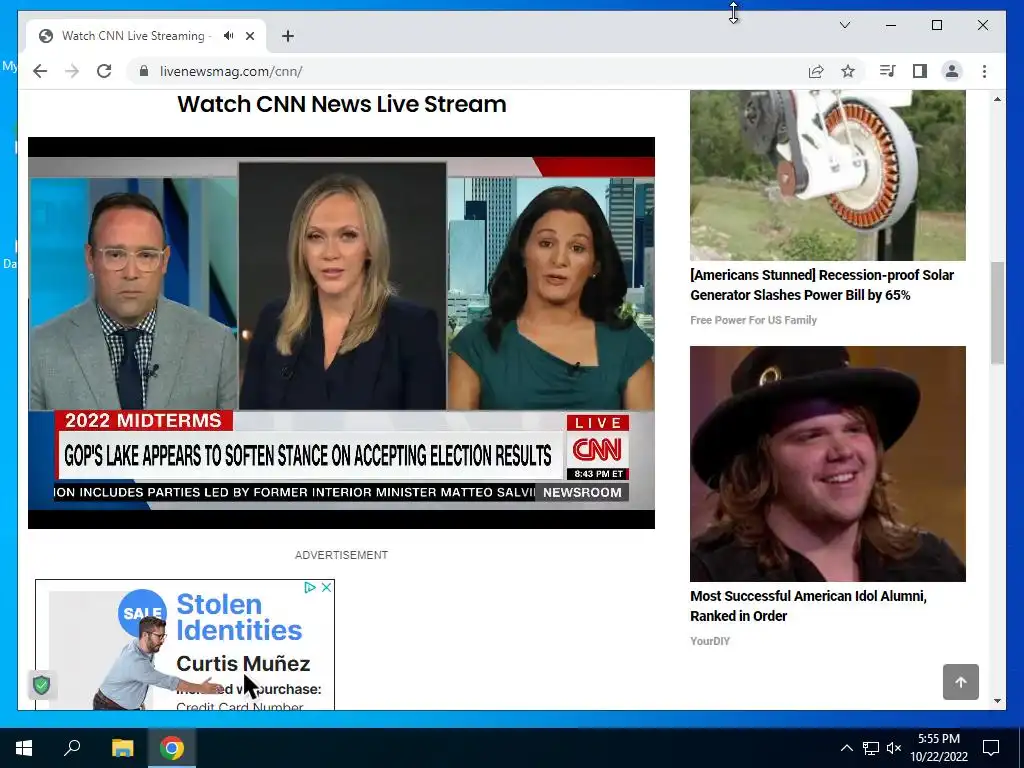Expand the tab search dropdown chevron

coord(844,25)
